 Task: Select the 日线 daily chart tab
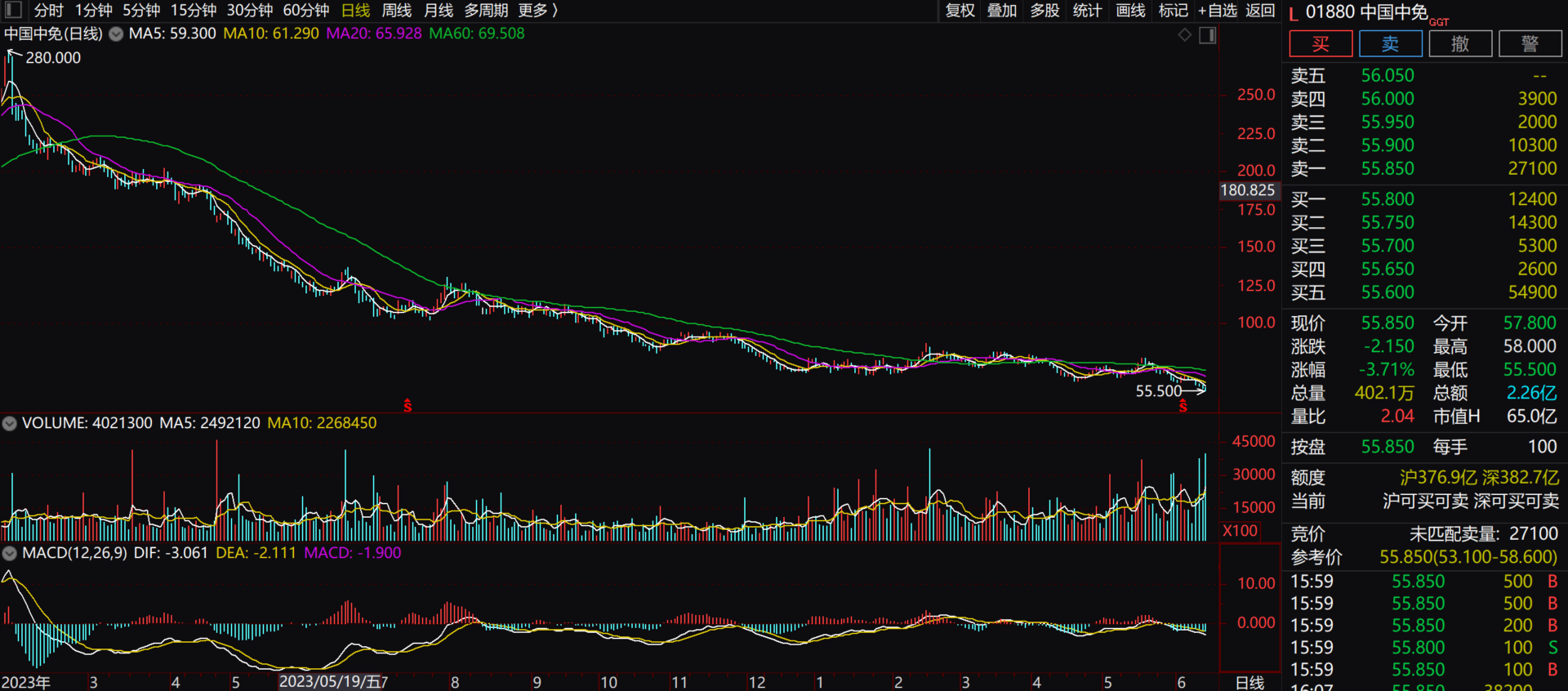pyautogui.click(x=355, y=11)
